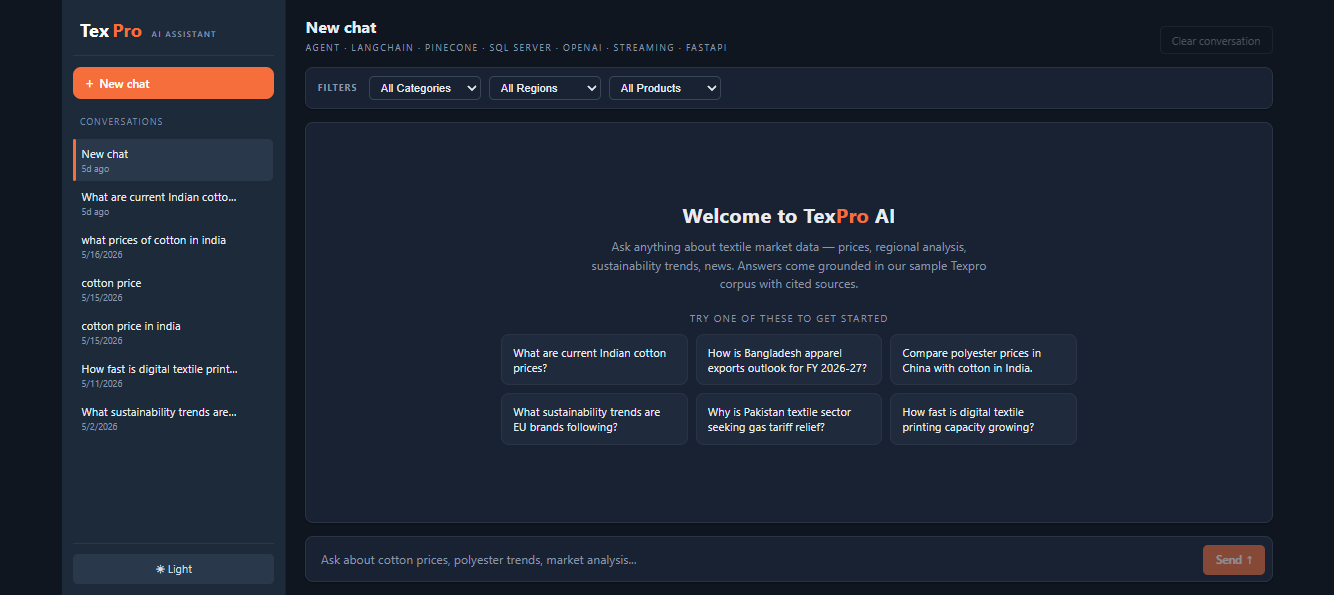Start a new chat with the orange button
Viewport: 1334px width, 595px height.
click(173, 83)
